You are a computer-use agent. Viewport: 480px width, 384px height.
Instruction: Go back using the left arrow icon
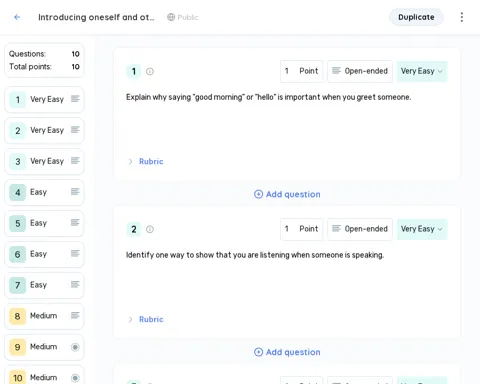pyautogui.click(x=17, y=17)
